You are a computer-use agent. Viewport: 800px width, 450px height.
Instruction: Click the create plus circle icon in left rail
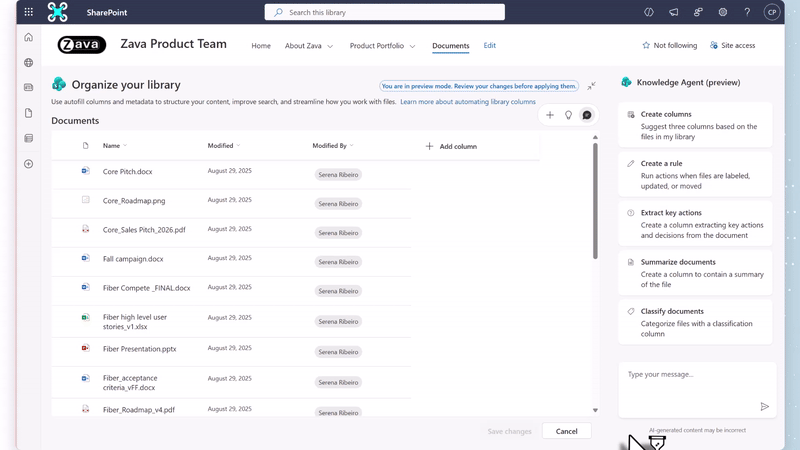(x=29, y=164)
